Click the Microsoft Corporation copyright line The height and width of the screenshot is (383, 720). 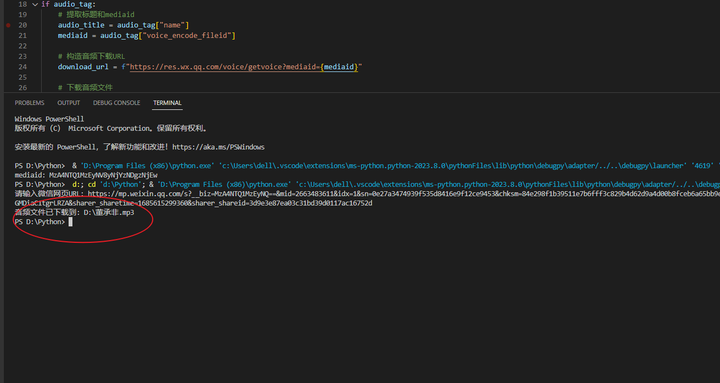pos(111,129)
